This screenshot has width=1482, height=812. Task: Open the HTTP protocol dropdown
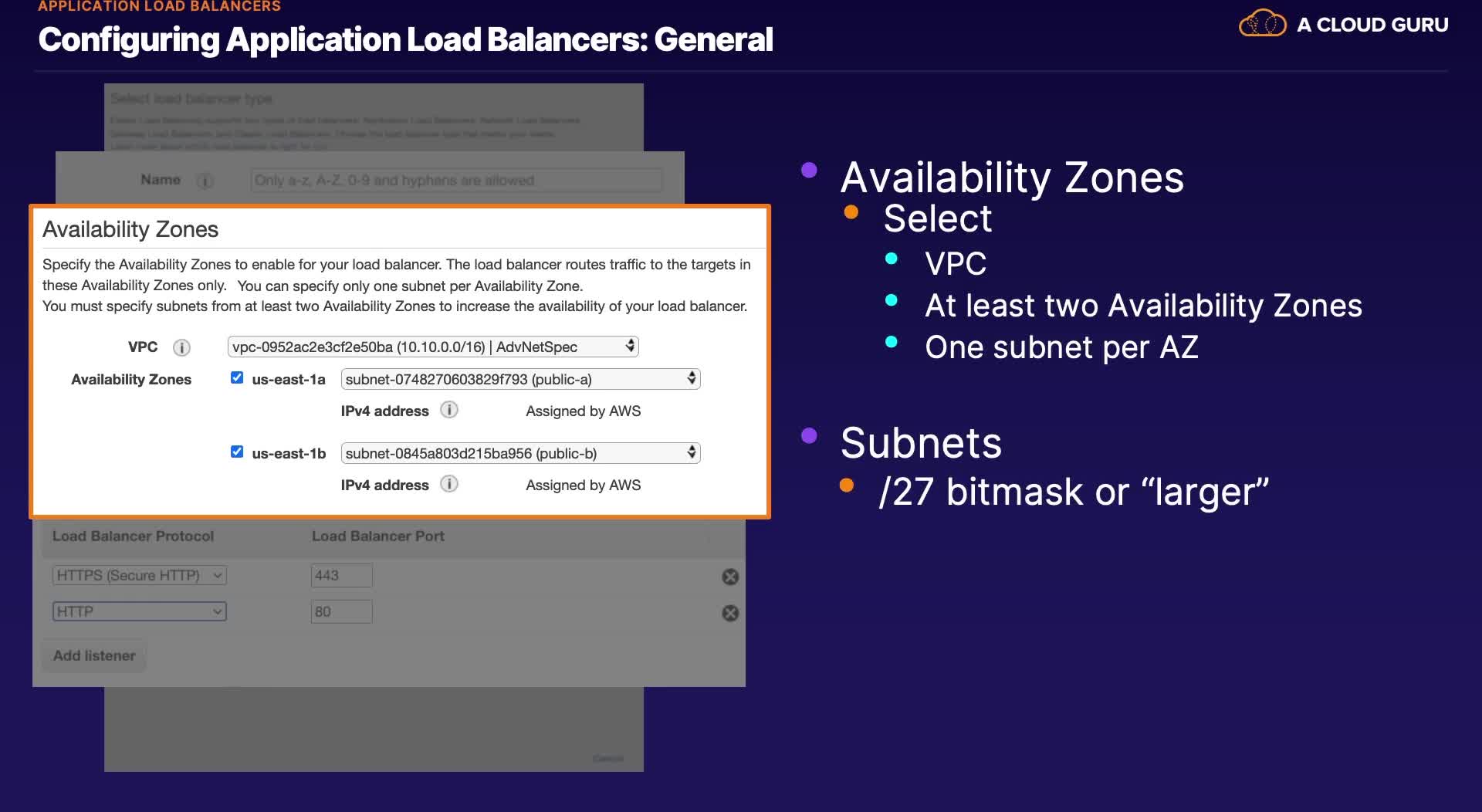(x=140, y=611)
